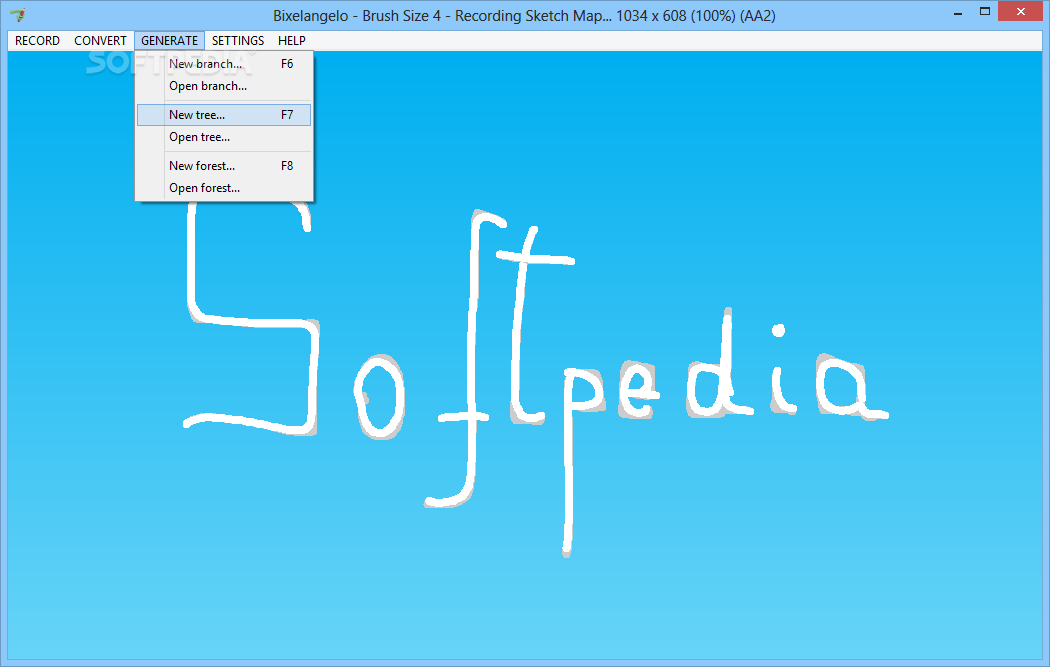Choose New forest... menu entry
Image resolution: width=1050 pixels, height=667 pixels.
coord(224,165)
